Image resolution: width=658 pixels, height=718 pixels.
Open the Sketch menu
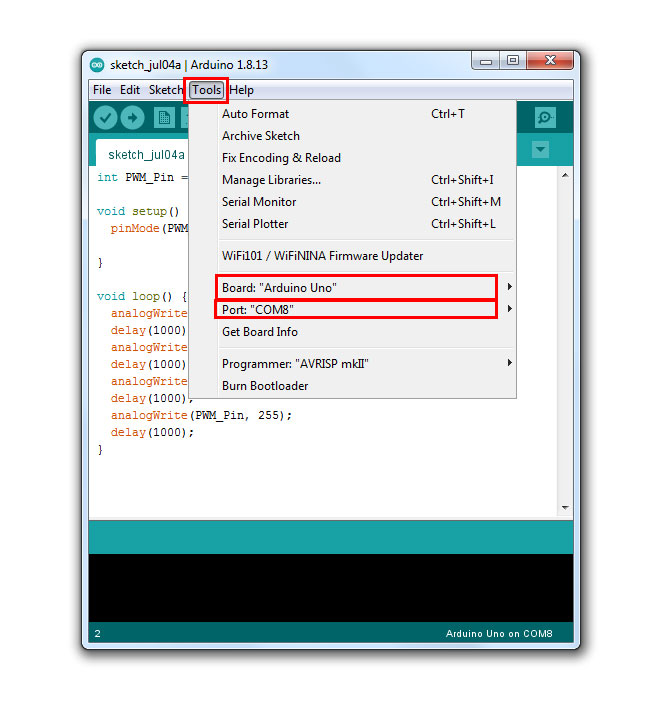(165, 90)
